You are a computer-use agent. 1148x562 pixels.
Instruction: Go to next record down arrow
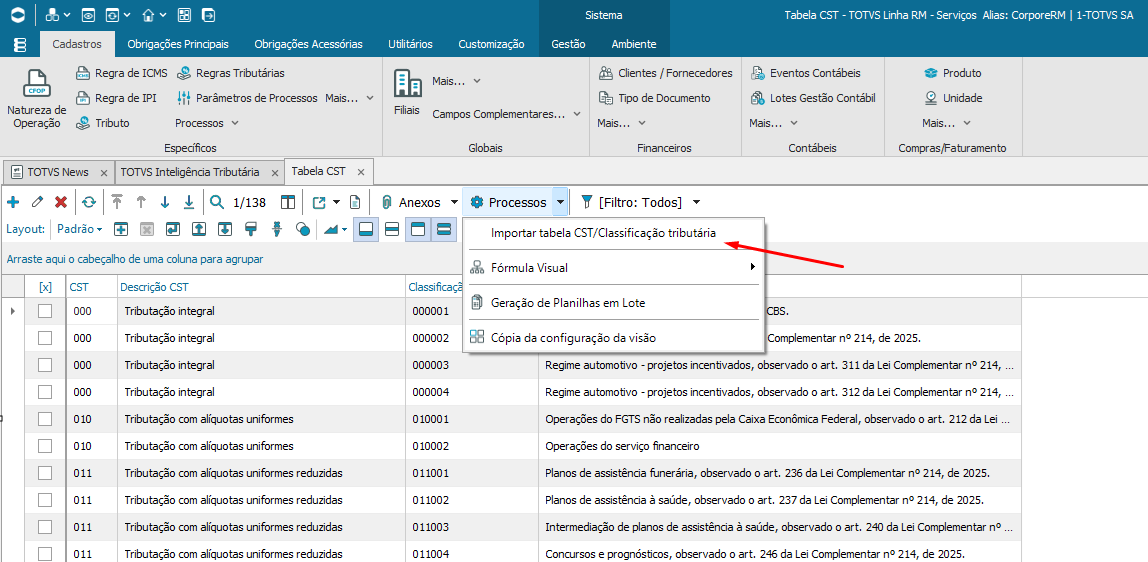point(165,202)
